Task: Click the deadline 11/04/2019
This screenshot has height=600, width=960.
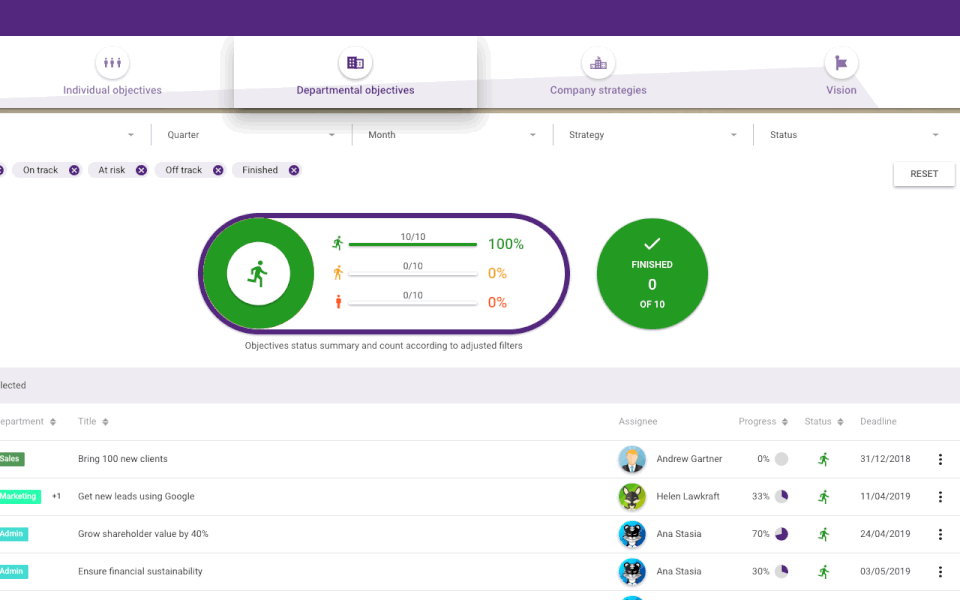Action: pyautogui.click(x=885, y=497)
